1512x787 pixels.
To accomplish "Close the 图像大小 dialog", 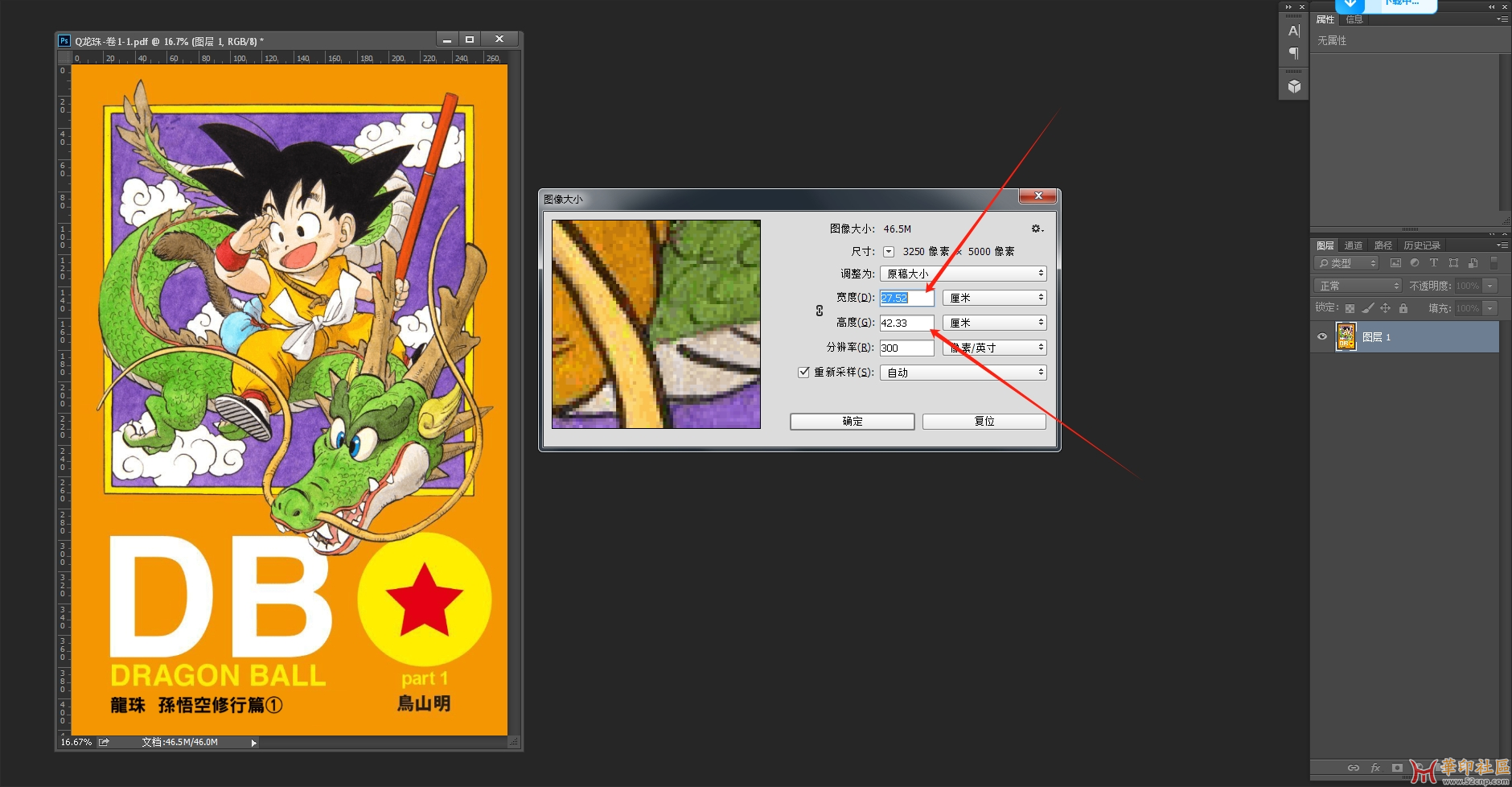I will tap(1038, 196).
